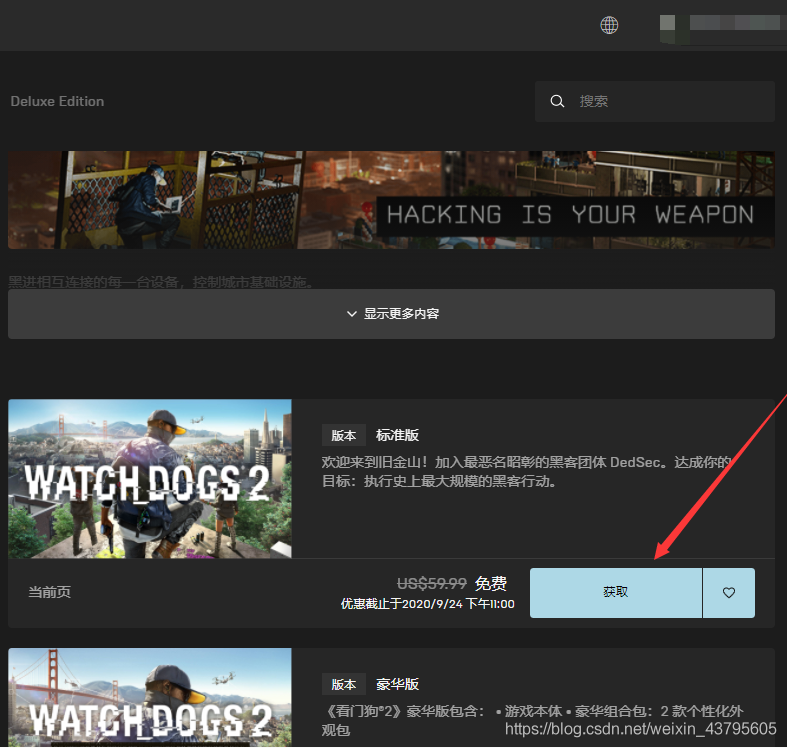Expand 显示更多内容 section

(x=391, y=314)
